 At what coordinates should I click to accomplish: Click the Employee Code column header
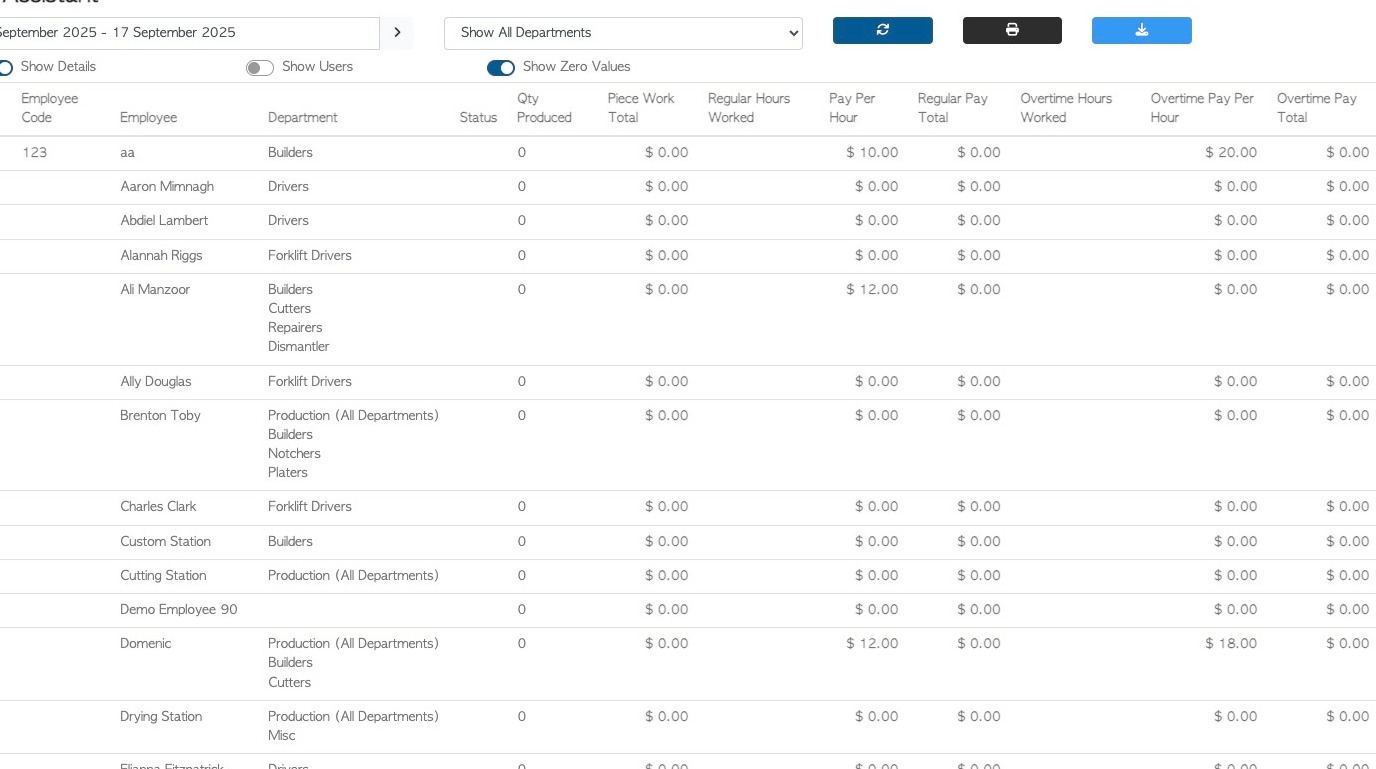[49, 108]
